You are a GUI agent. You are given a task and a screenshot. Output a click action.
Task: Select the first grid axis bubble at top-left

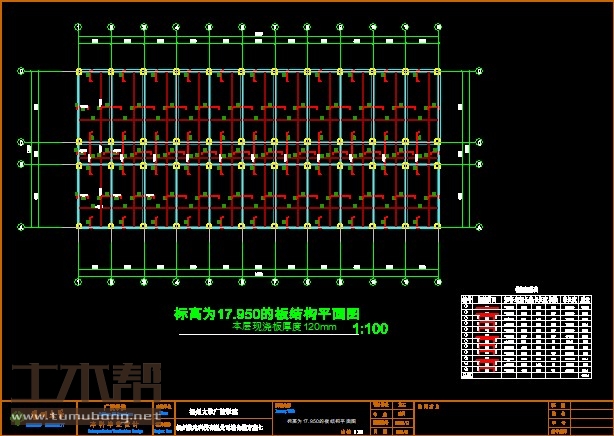click(x=80, y=27)
